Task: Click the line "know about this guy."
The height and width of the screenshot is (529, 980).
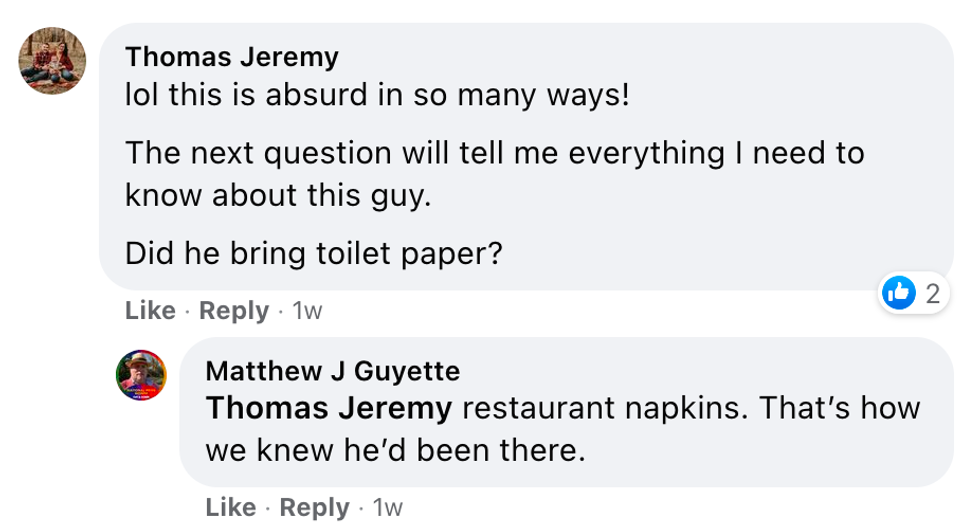Action: pos(277,195)
